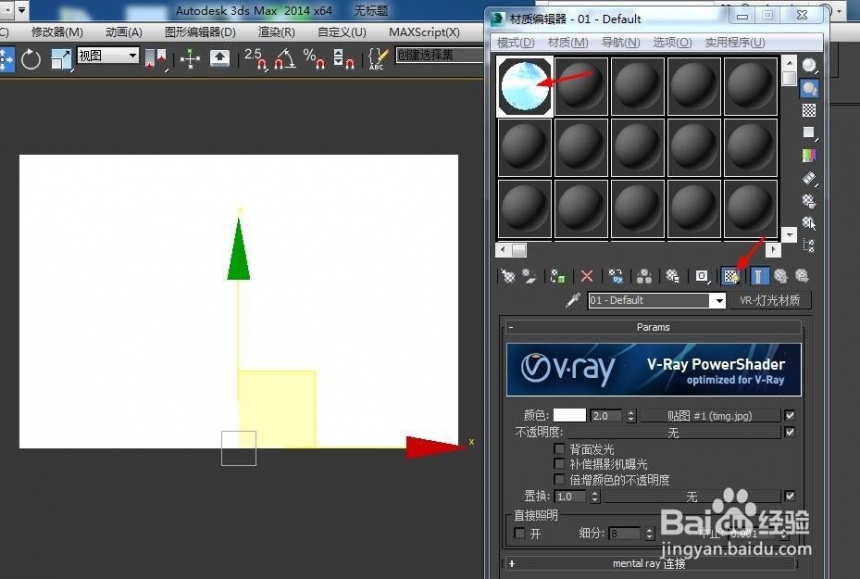The image size is (860, 579).
Task: Click Video Color Check icon
Action: click(809, 156)
